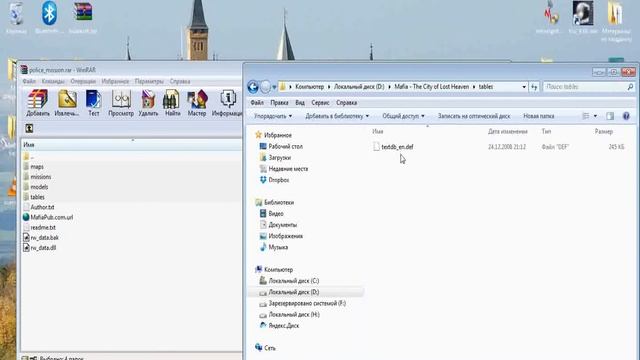The width and height of the screenshot is (640, 360).
Task: Select rw_data.bak in the WinRAR list
Action: 44,237
